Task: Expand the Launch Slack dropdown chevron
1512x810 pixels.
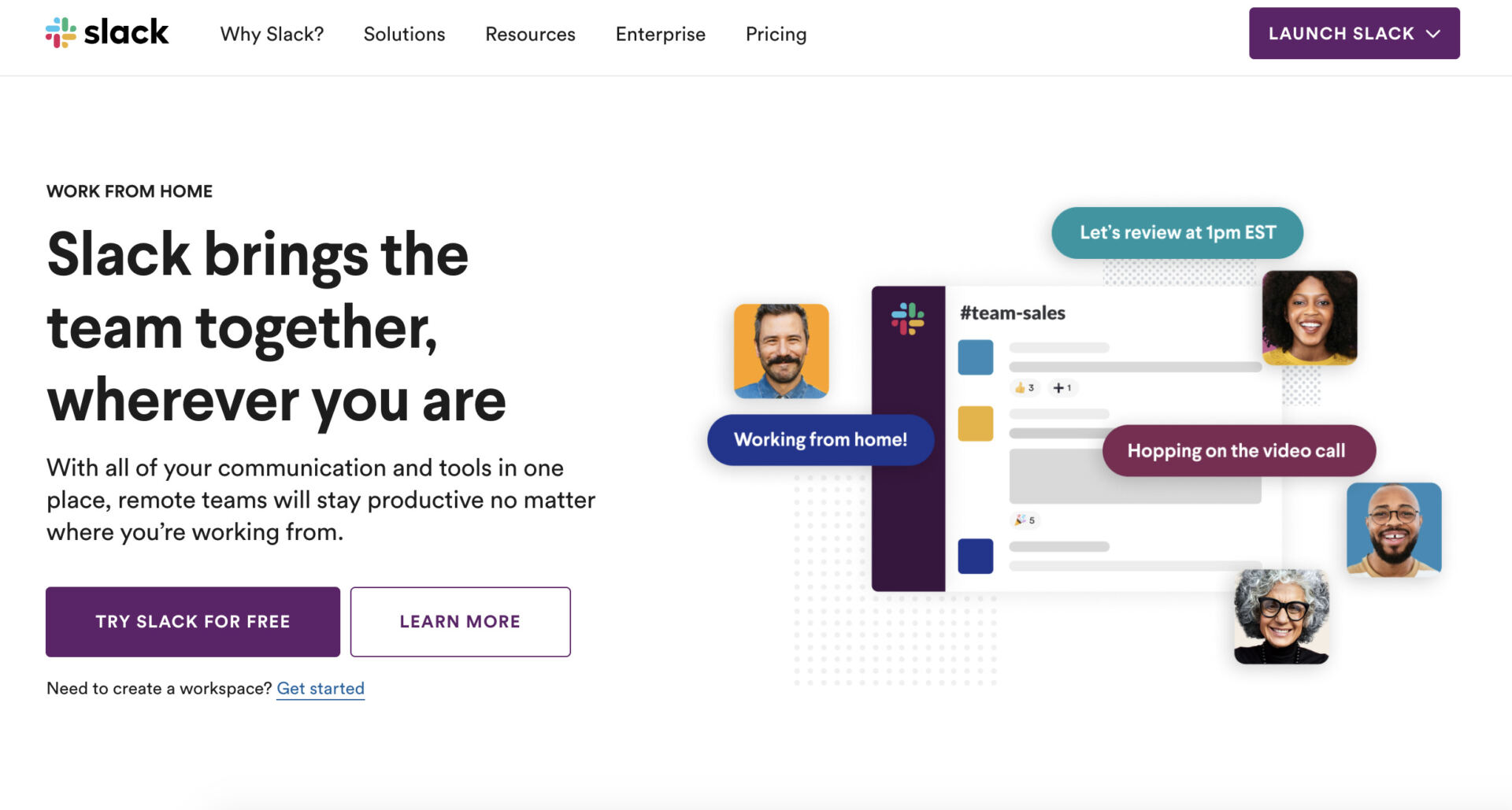Action: (1433, 34)
